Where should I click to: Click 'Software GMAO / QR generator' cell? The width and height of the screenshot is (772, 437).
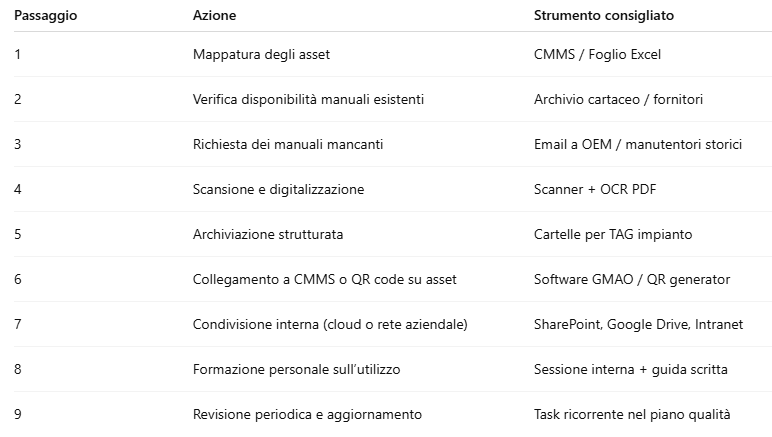click(x=632, y=279)
